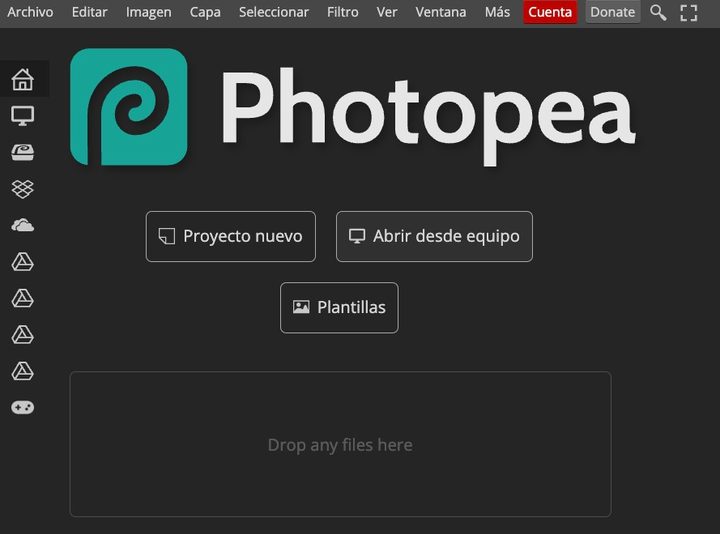
Task: Expand the Imagen menu
Action: pyautogui.click(x=148, y=12)
